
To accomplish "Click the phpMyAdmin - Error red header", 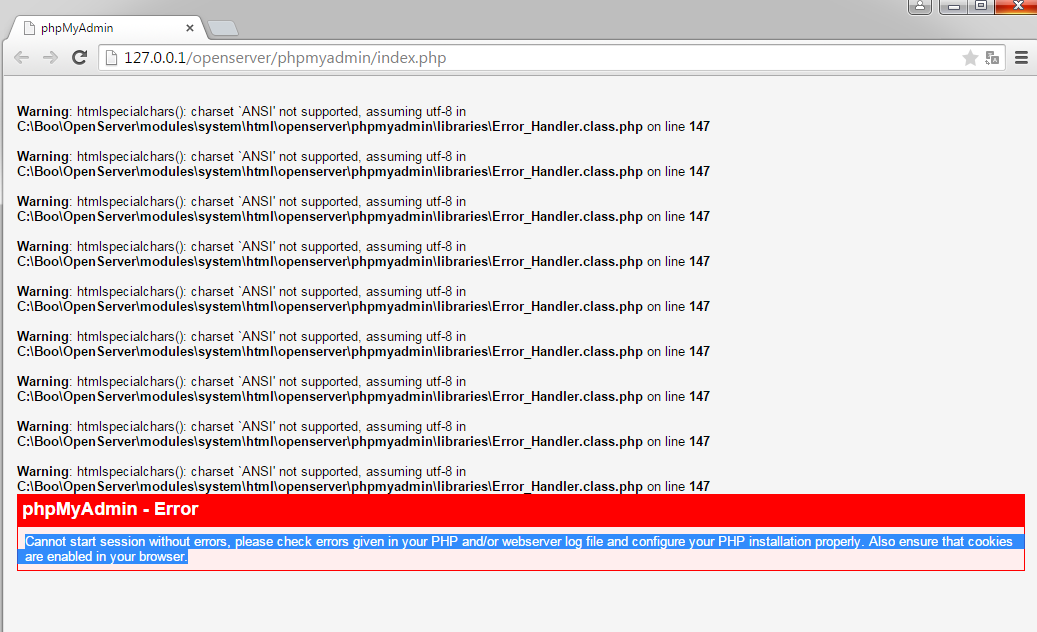I will point(520,509).
